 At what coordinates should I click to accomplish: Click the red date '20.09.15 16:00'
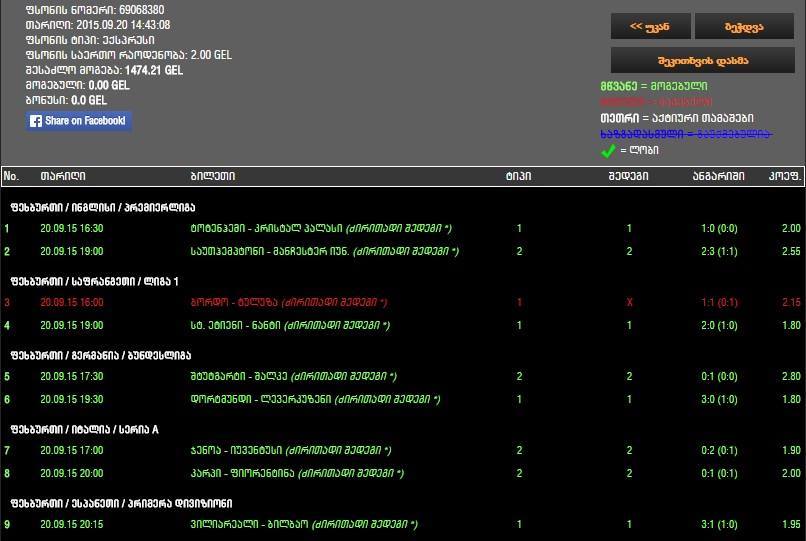(x=72, y=302)
